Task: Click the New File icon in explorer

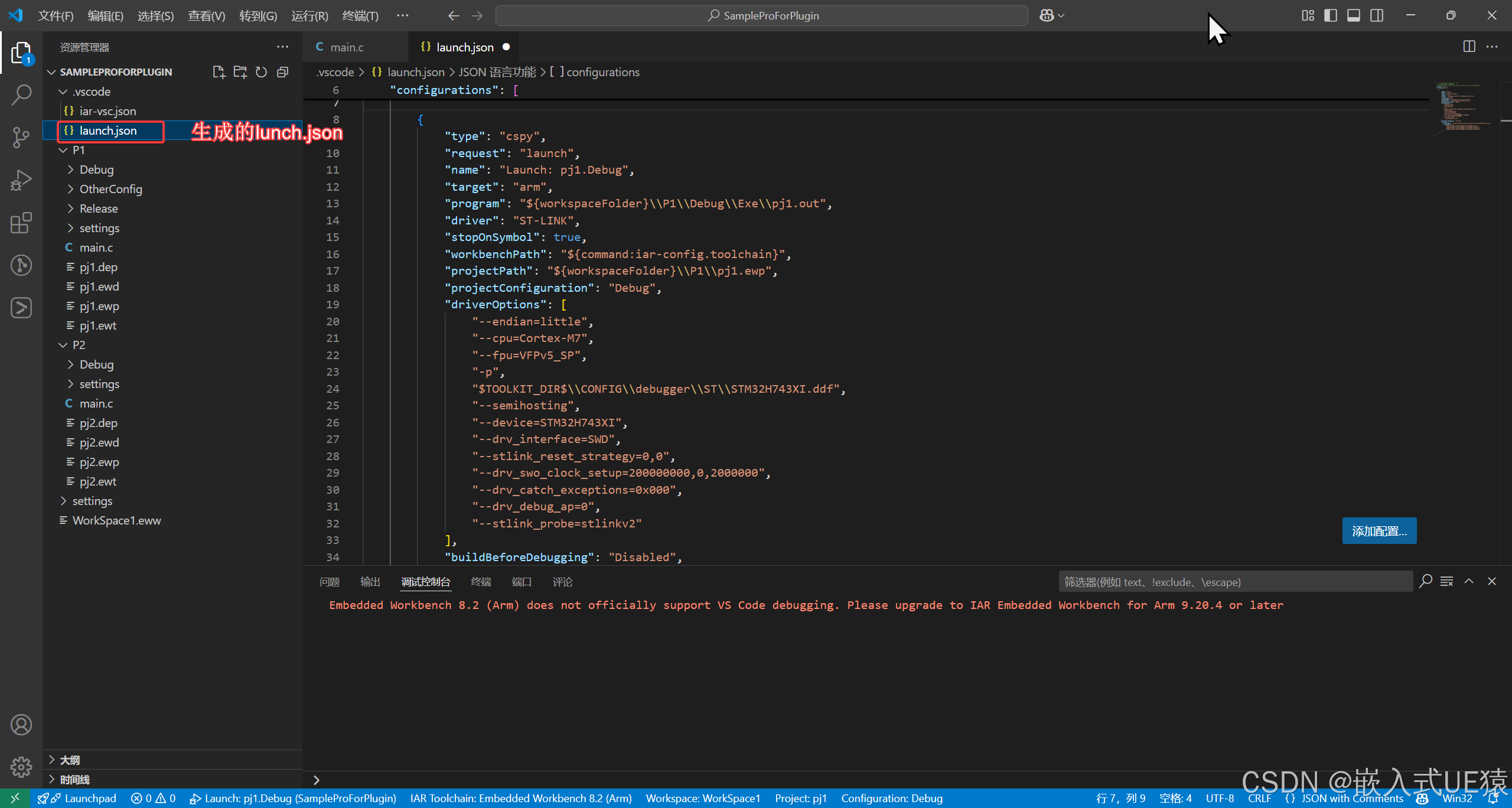Action: 219,72
